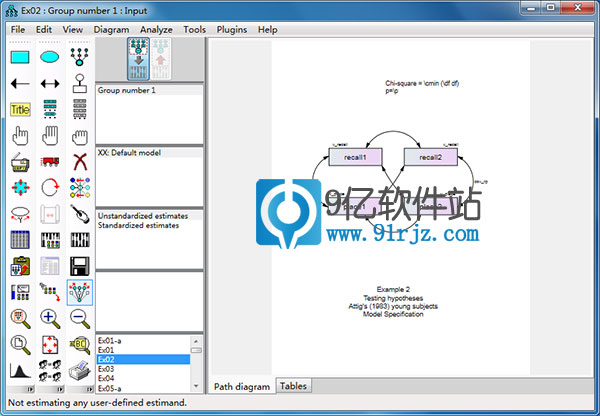Run the calculate estimates tool
The width and height of the screenshot is (600, 416).
[x=80, y=240]
